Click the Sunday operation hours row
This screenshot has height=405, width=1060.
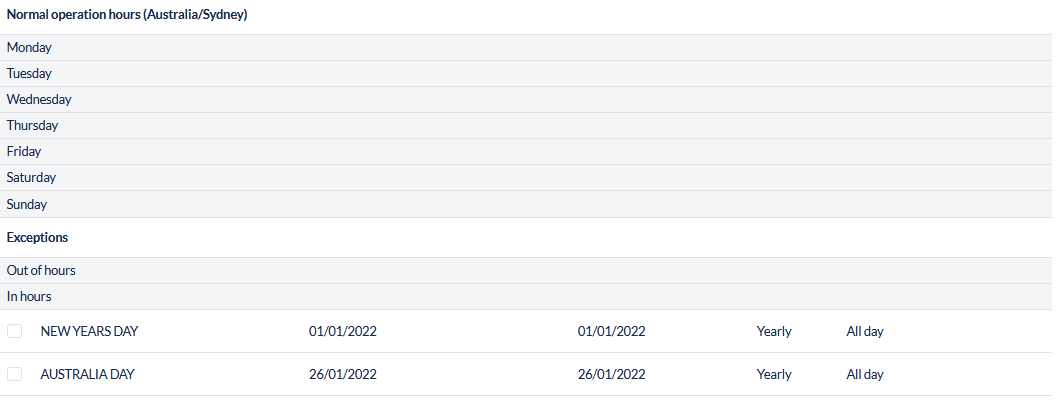point(27,204)
